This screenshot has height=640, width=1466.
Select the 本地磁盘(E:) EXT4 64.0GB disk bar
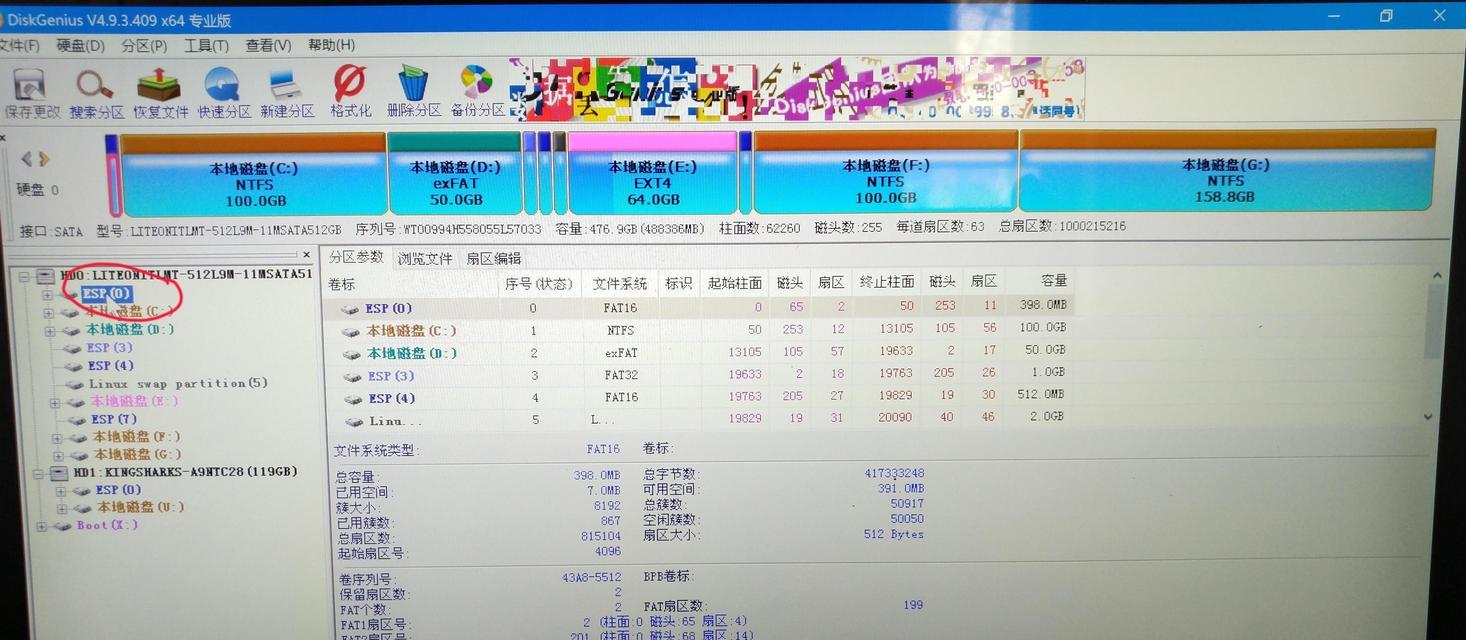click(x=652, y=172)
